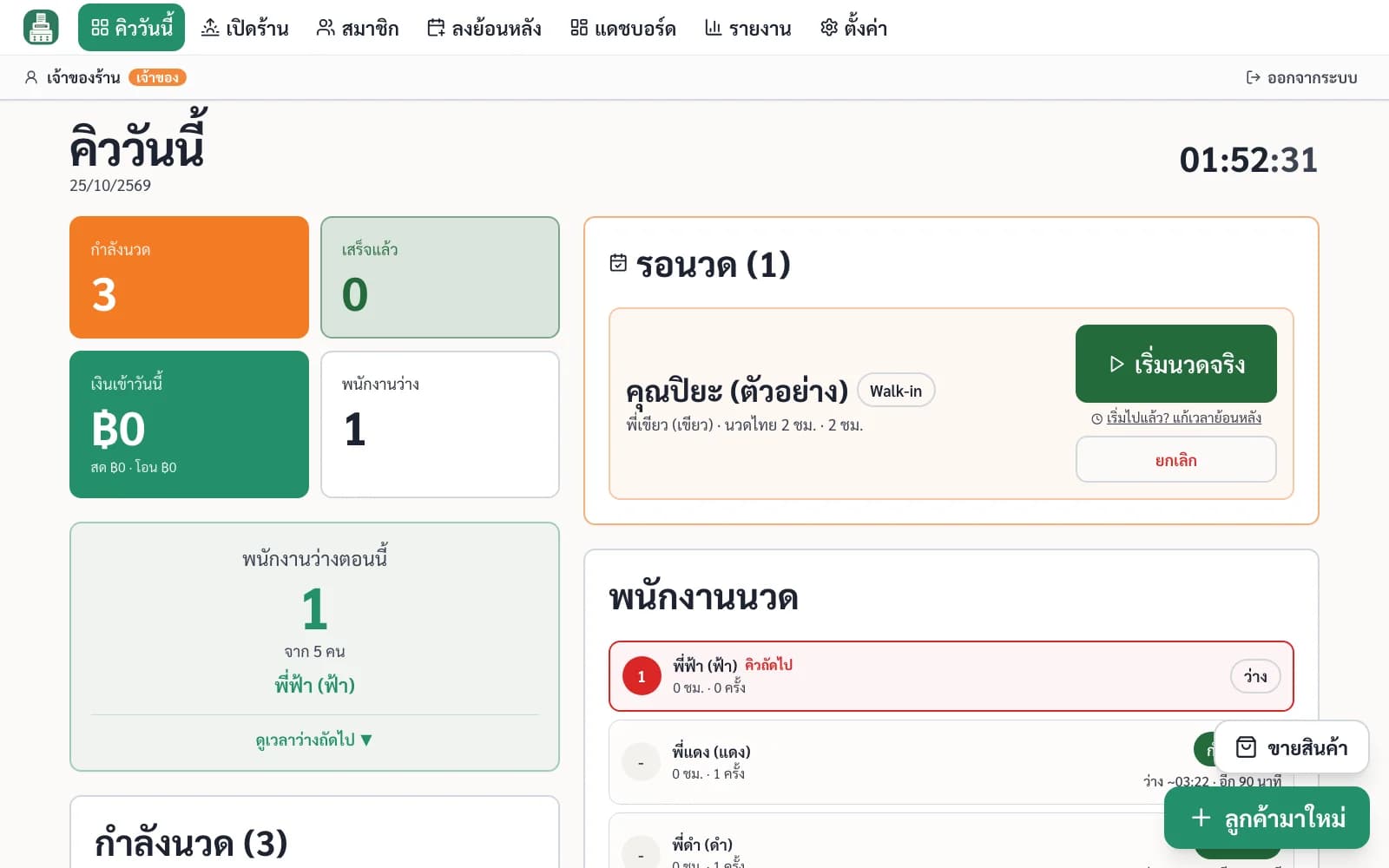Click the กำลังนวด orange stat card

189,277
